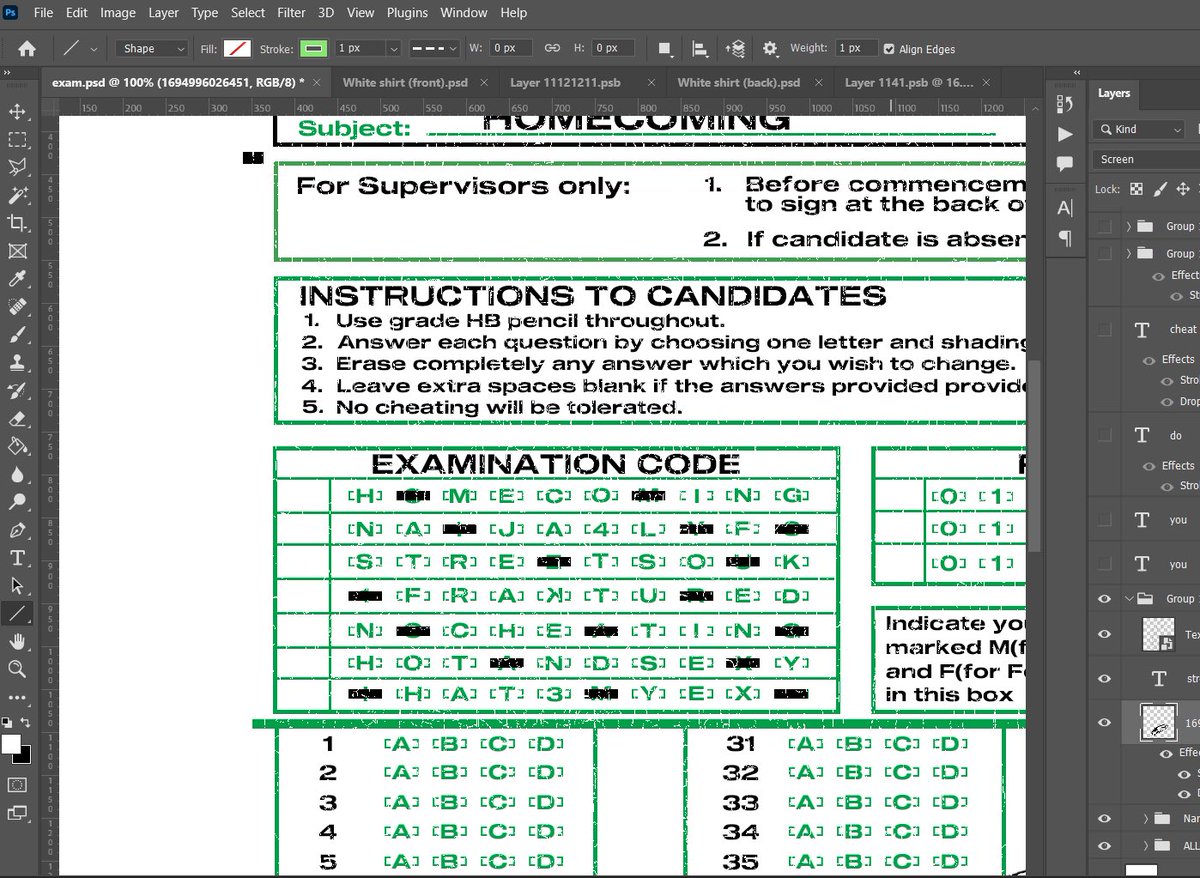Select the Magic Wand tool

(x=17, y=195)
